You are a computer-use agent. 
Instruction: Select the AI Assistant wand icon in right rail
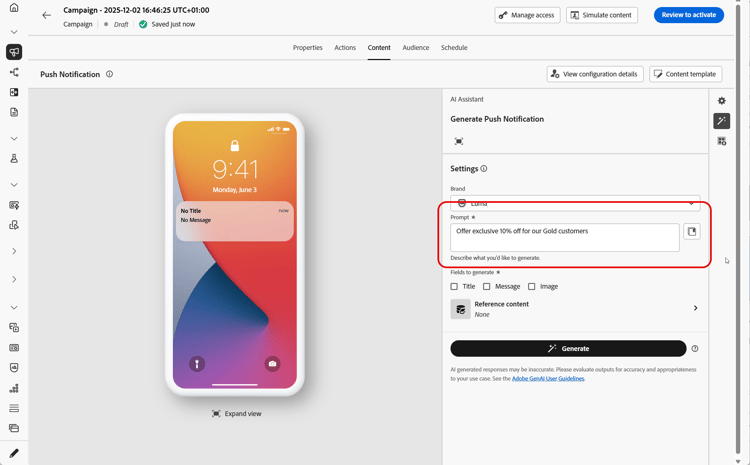click(721, 121)
